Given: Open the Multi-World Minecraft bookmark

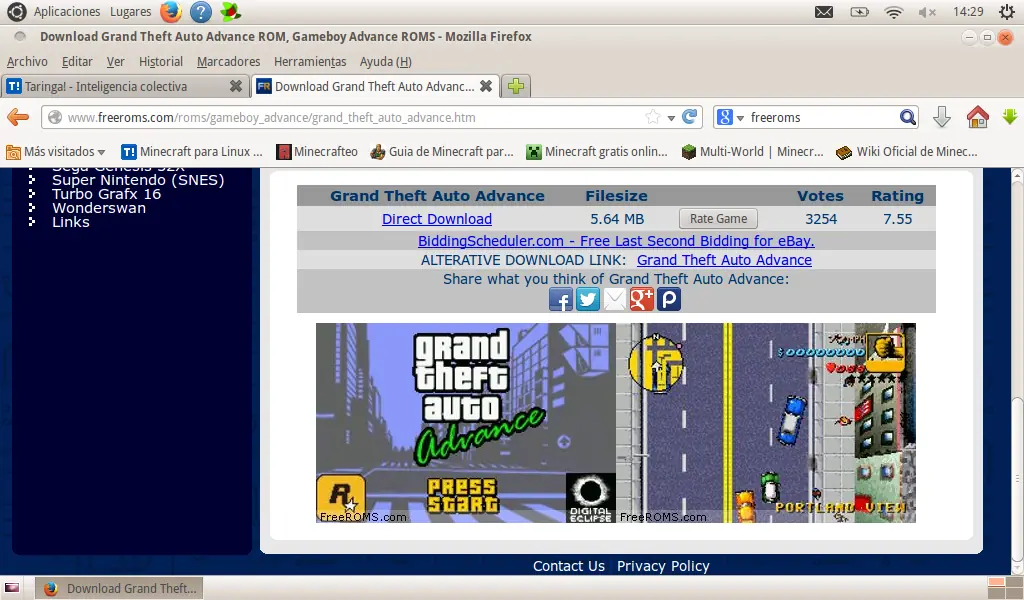Looking at the screenshot, I should (x=752, y=152).
